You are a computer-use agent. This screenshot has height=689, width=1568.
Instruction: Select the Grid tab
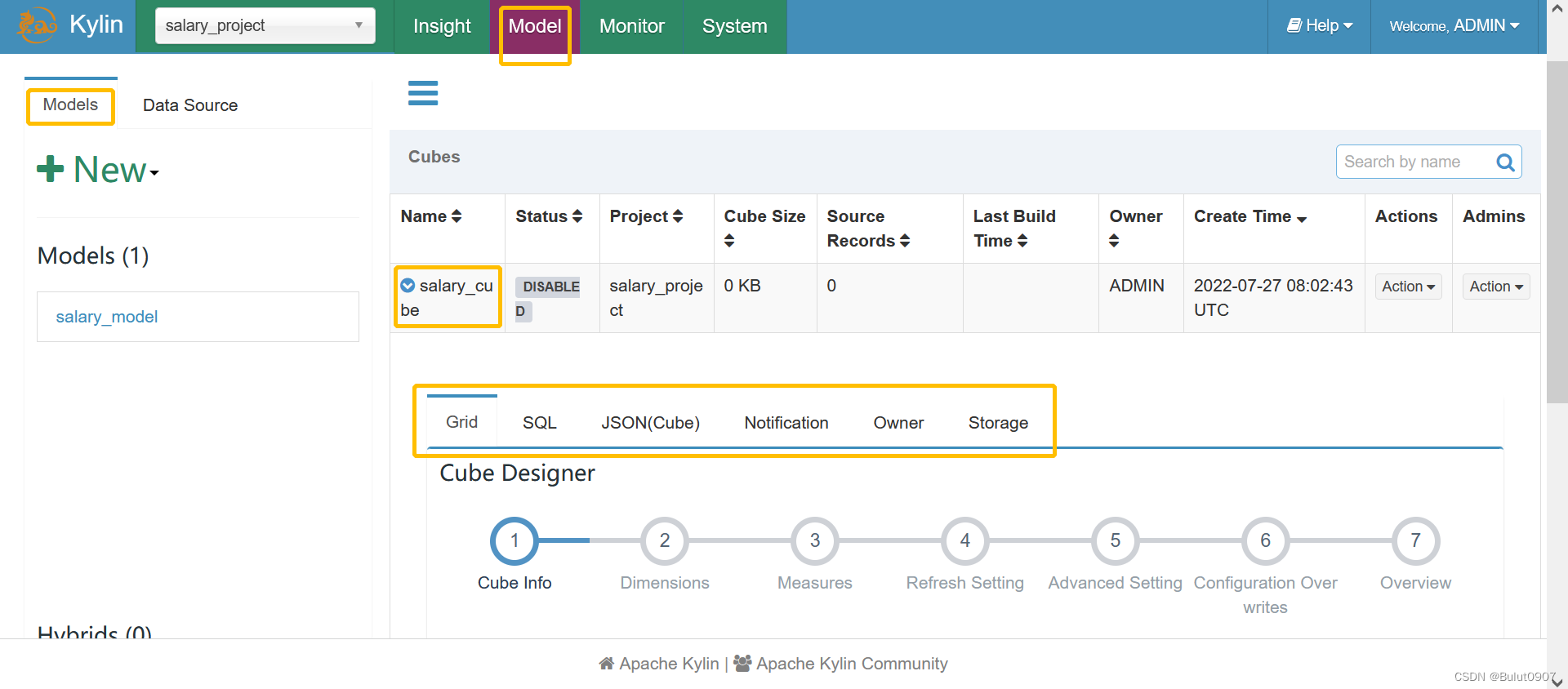[x=461, y=422]
